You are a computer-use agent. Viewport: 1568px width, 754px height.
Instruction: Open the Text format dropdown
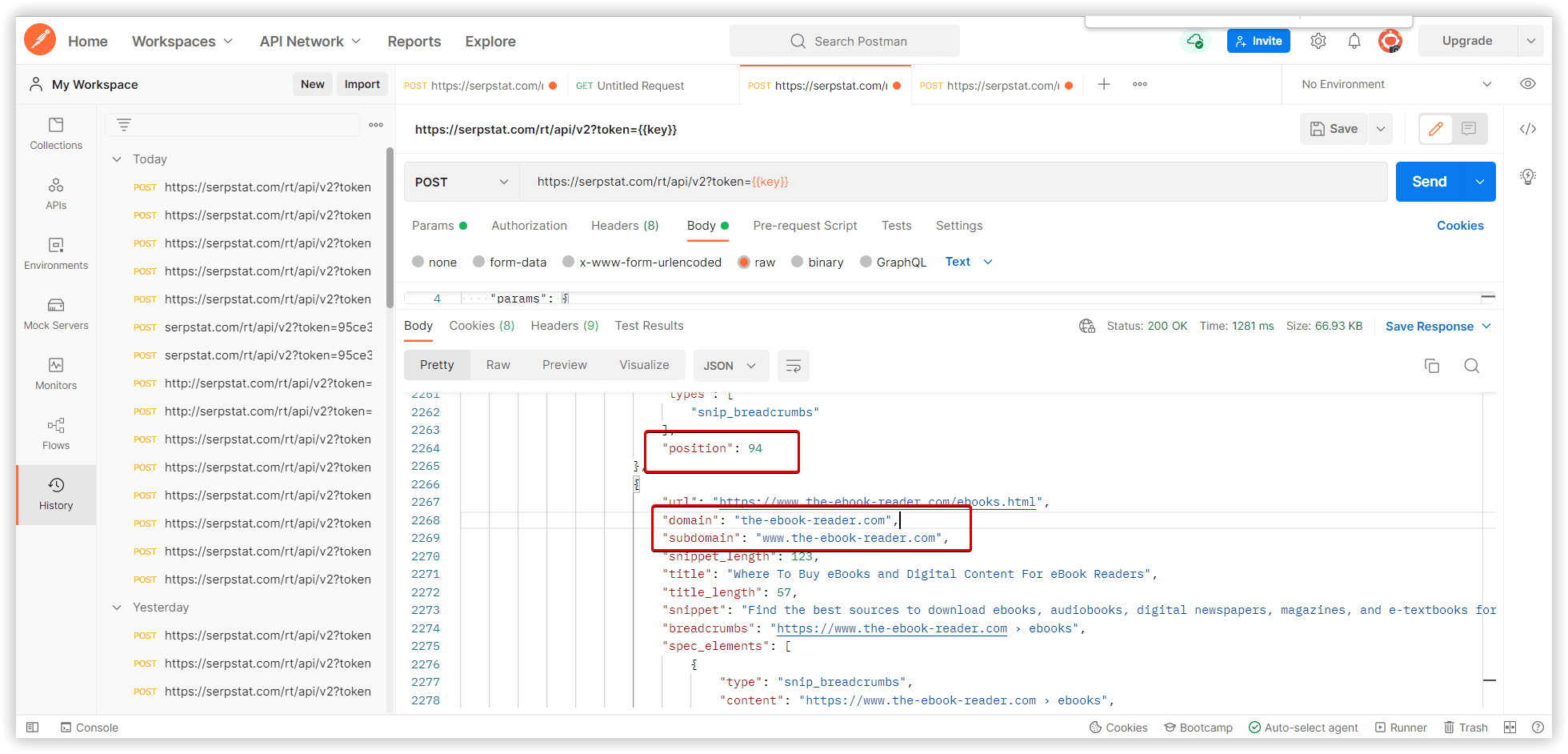(x=969, y=262)
